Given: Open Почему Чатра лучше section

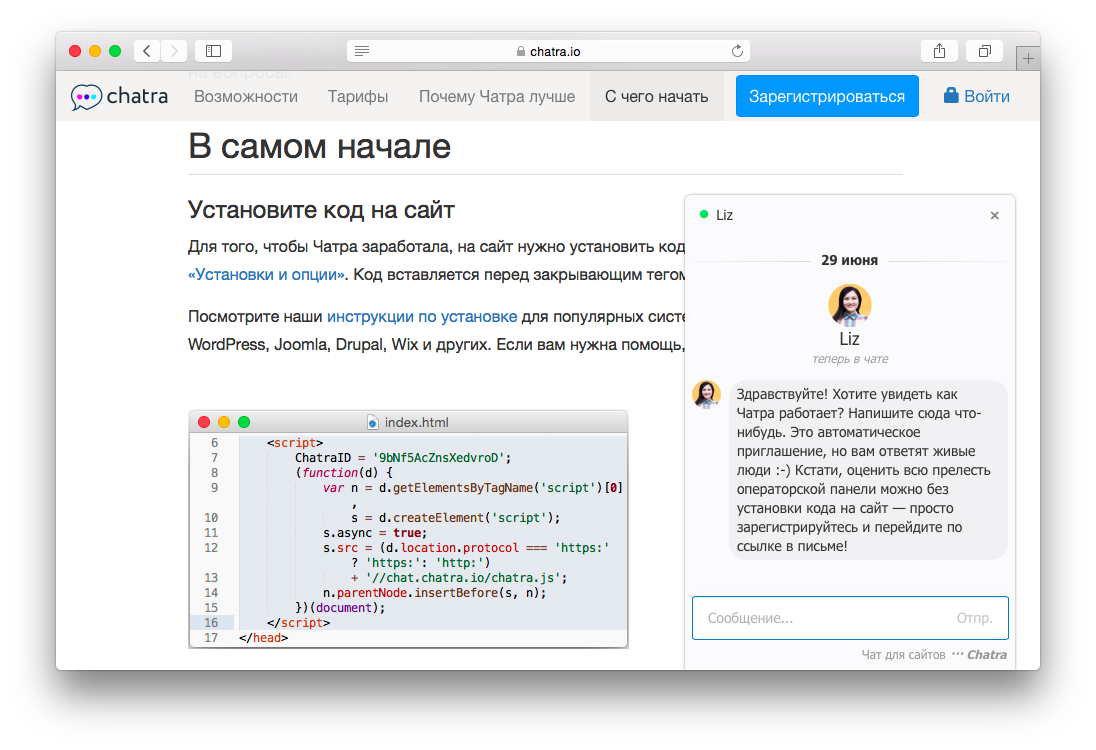Looking at the screenshot, I should (x=497, y=97).
